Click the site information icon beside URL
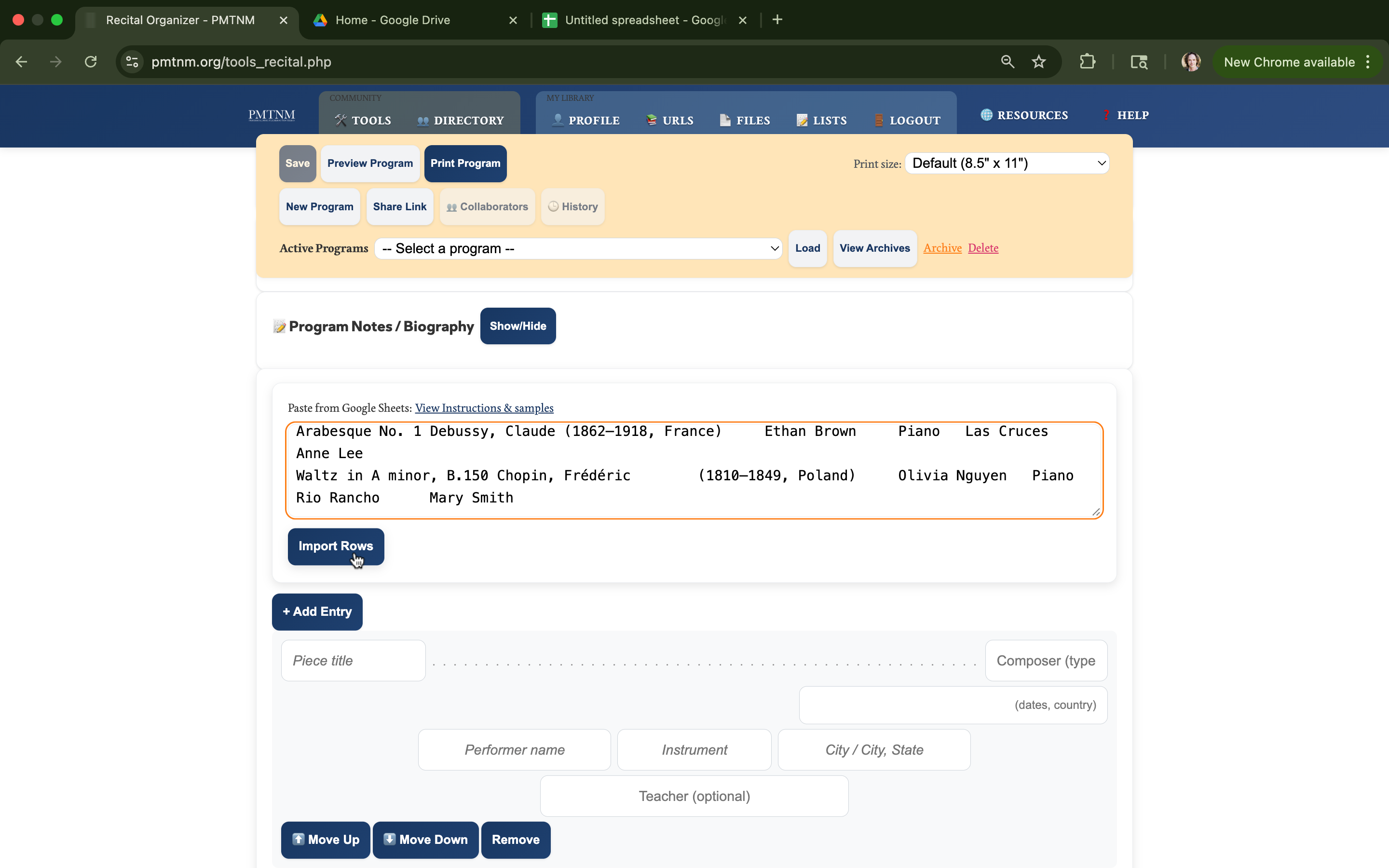Viewport: 1389px width, 868px height. tap(133, 62)
